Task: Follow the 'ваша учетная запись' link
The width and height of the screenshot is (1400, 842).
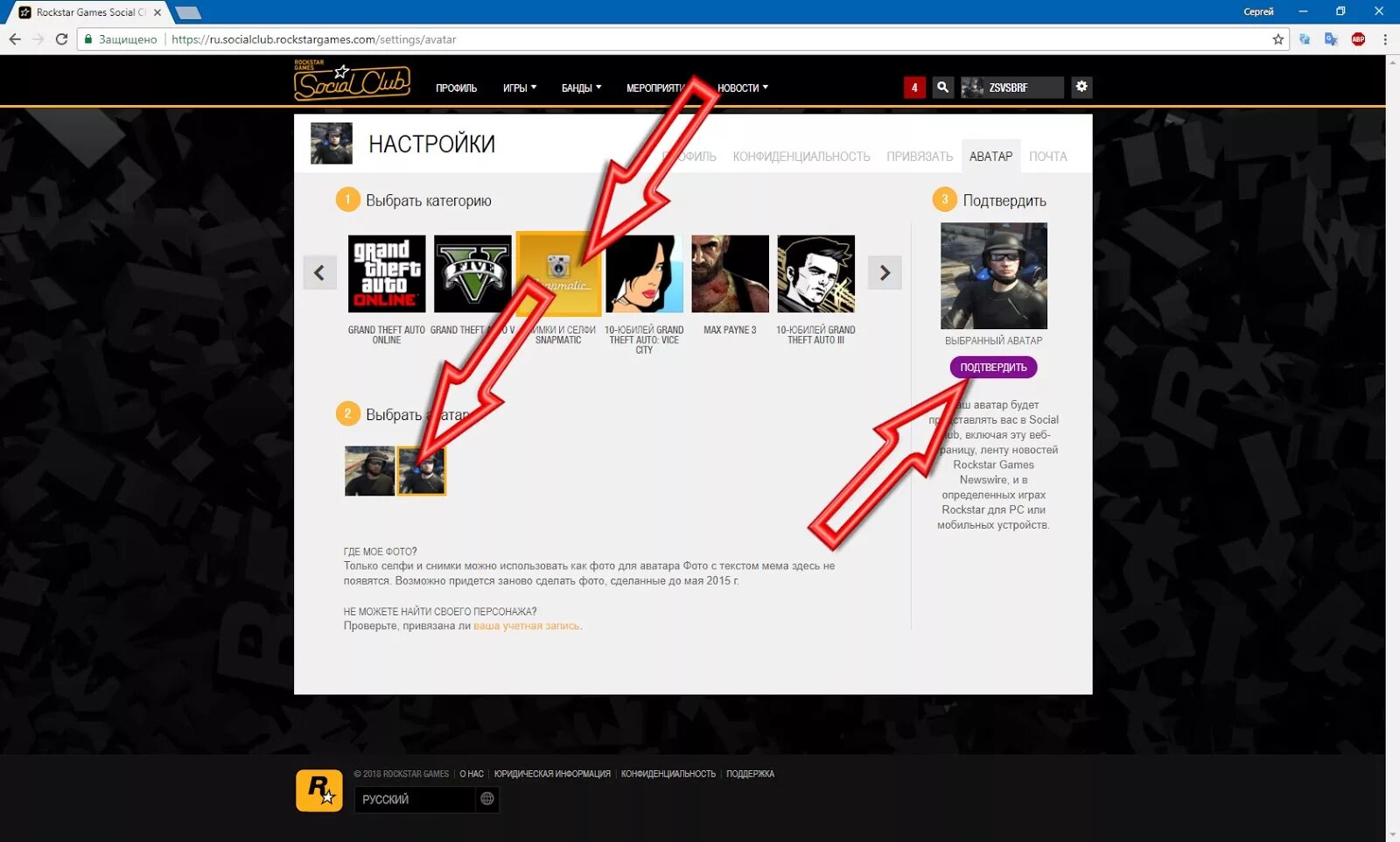Action: tap(526, 626)
